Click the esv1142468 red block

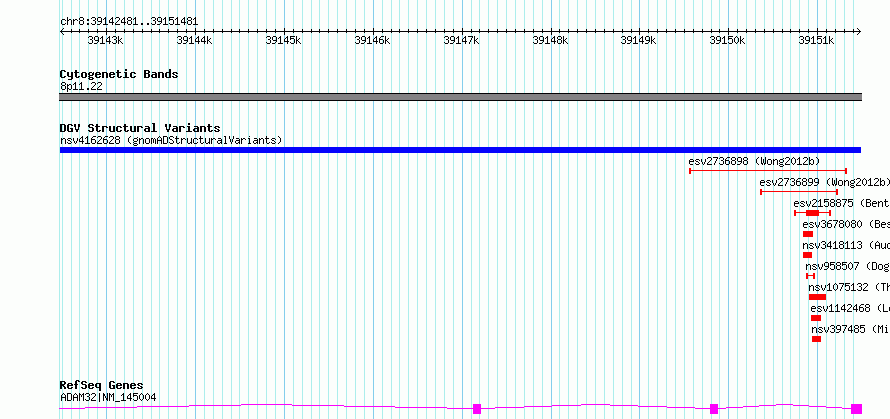tap(816, 318)
